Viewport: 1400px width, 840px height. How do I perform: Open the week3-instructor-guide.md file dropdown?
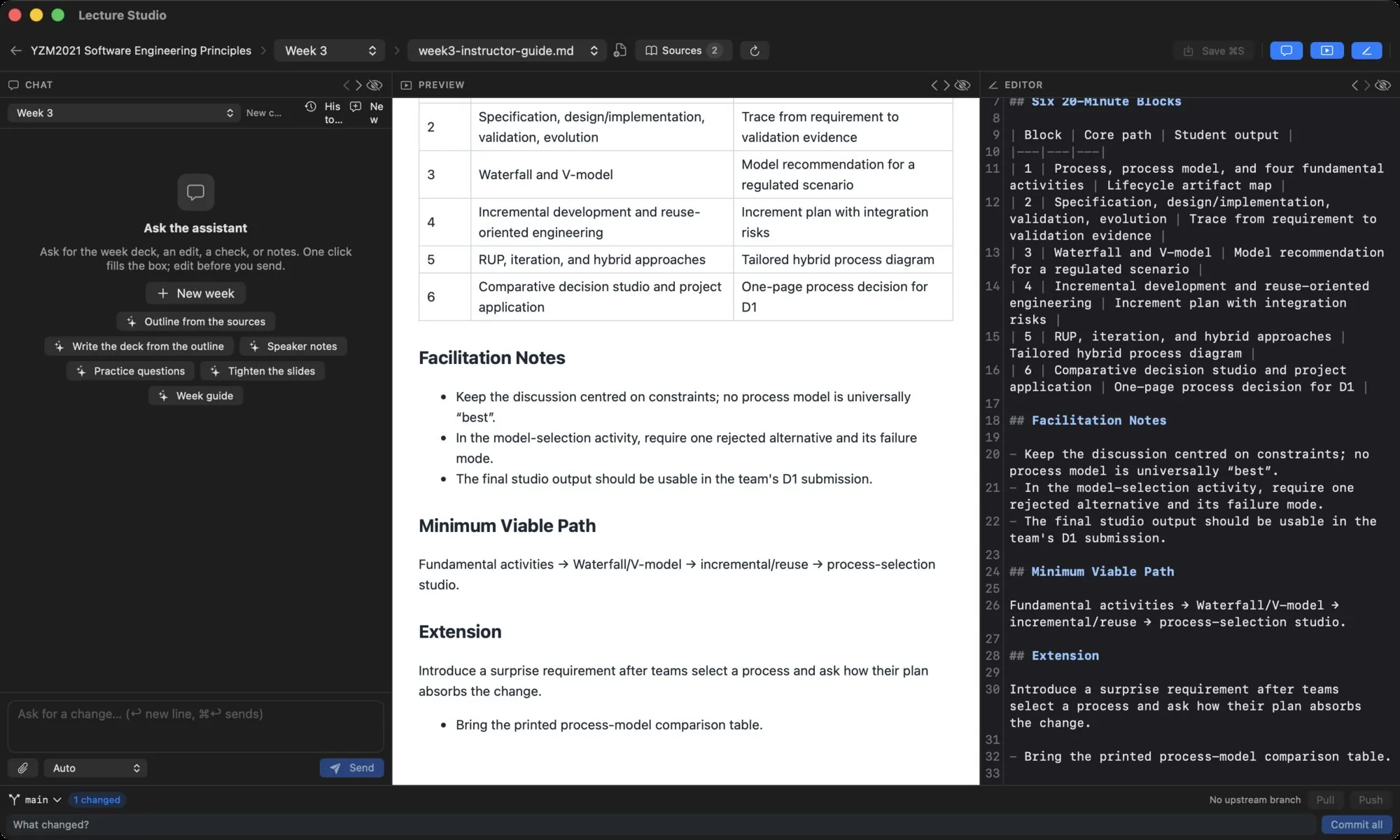tap(507, 50)
